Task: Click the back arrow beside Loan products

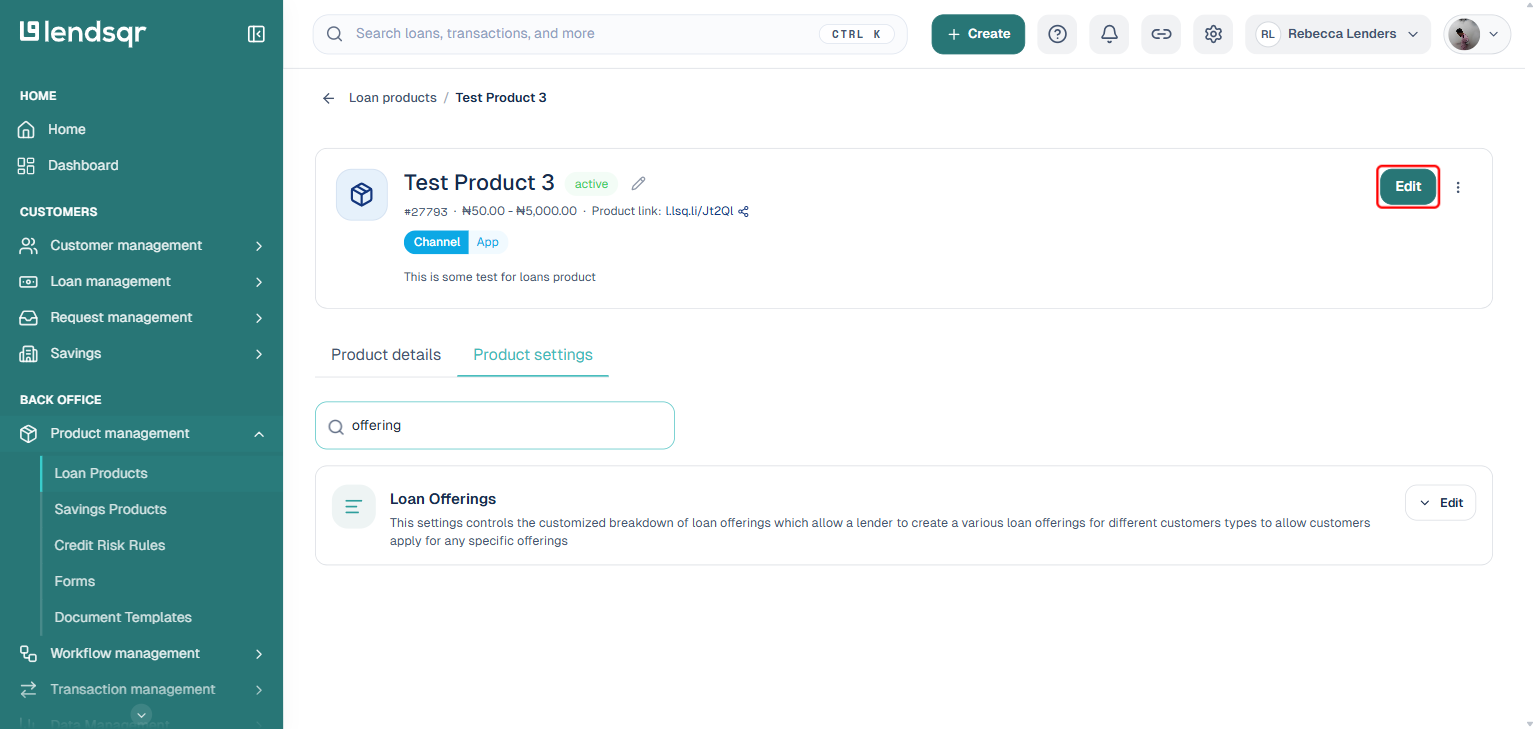Action: [328, 98]
